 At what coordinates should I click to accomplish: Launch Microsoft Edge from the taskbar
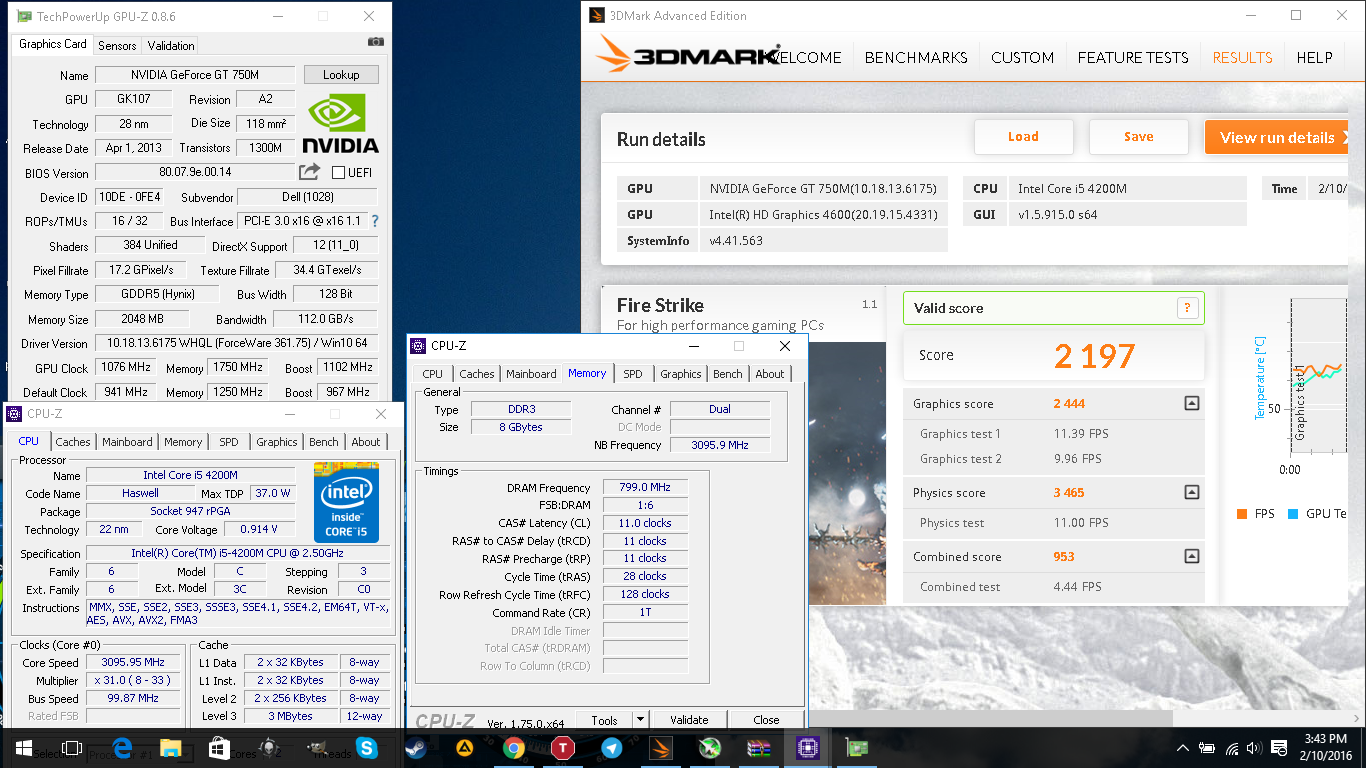tap(123, 747)
